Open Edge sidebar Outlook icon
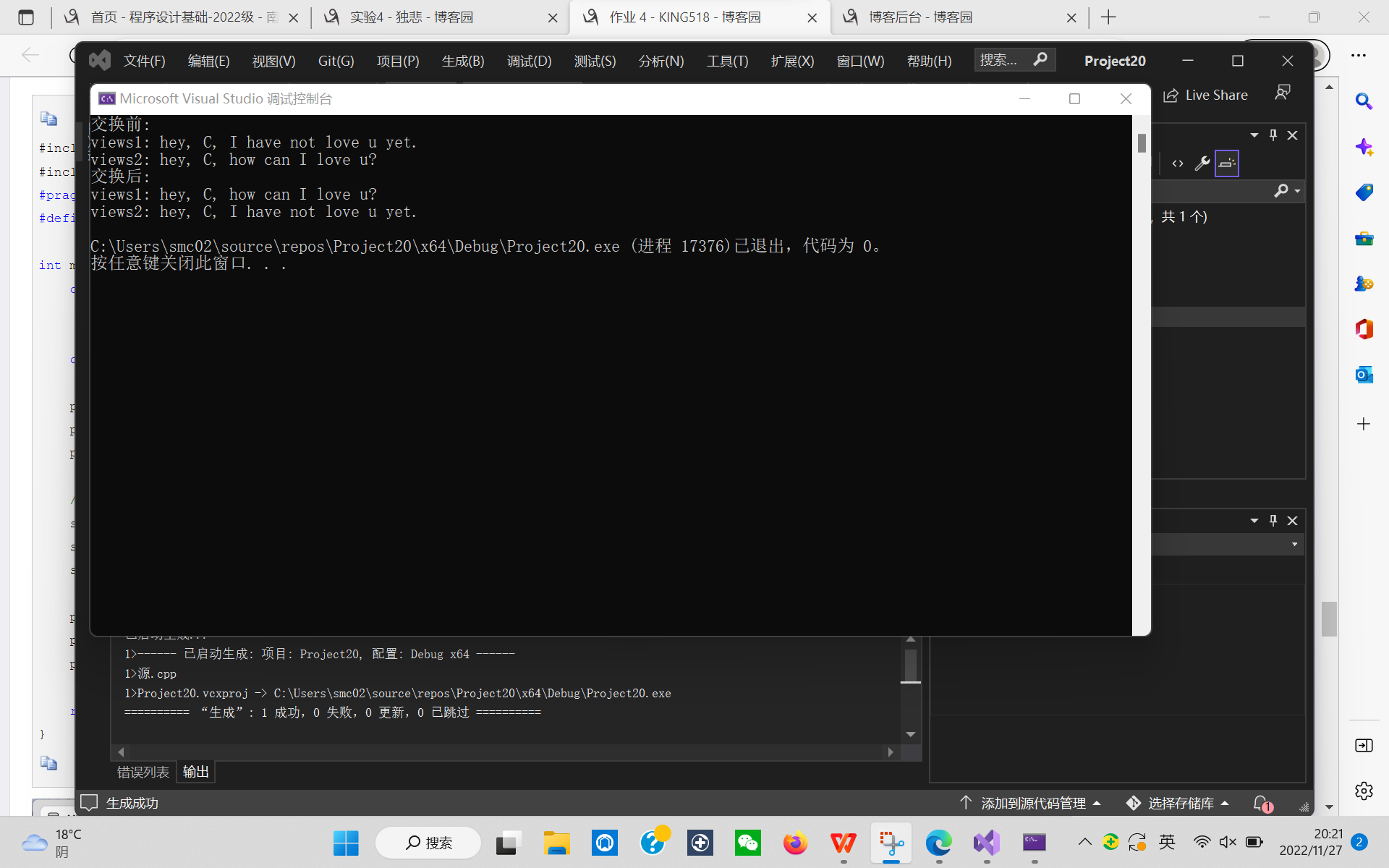The image size is (1389, 868). tap(1364, 375)
